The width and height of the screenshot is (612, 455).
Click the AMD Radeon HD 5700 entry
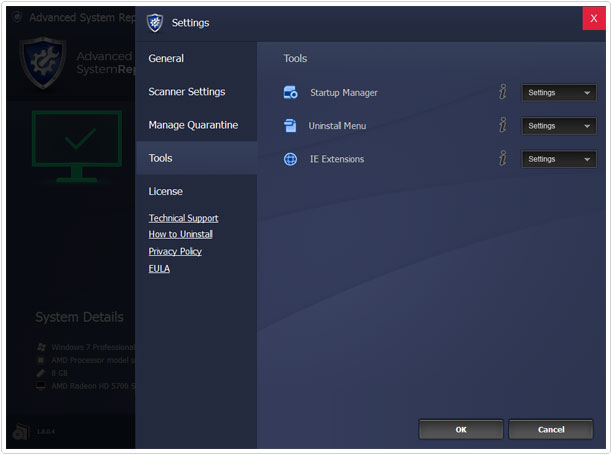tap(93, 386)
